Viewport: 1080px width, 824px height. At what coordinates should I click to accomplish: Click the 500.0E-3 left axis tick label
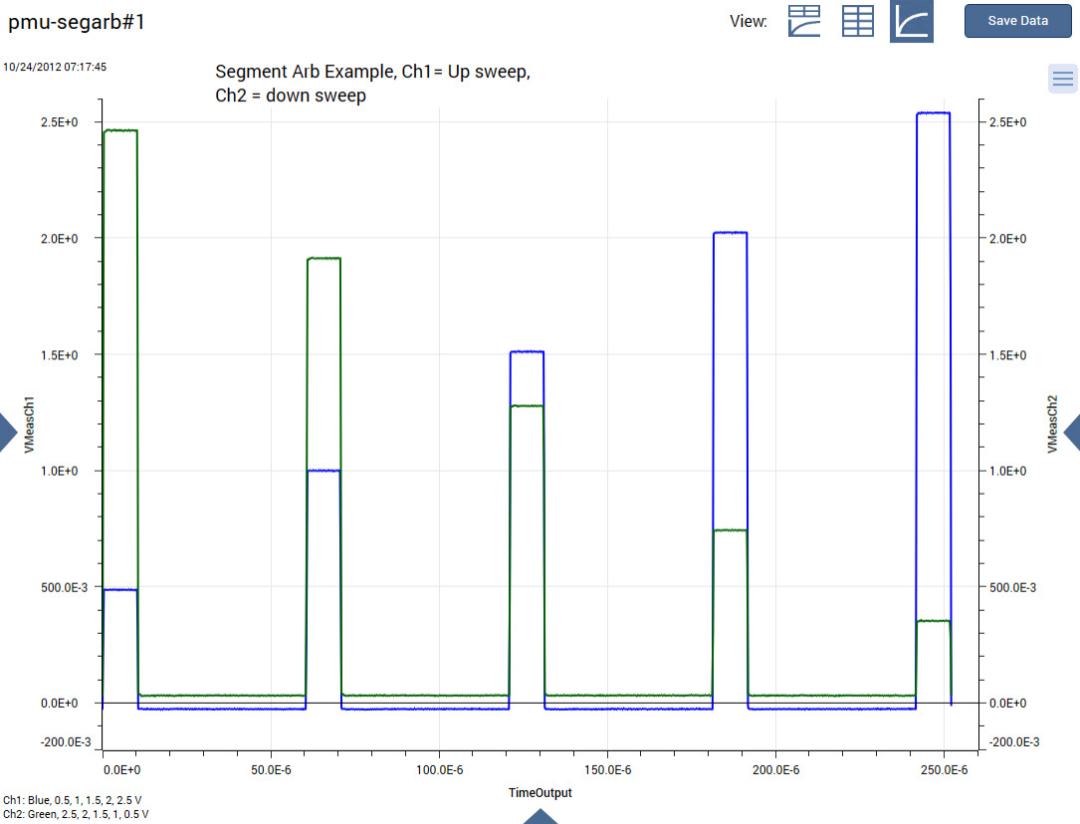[64, 587]
